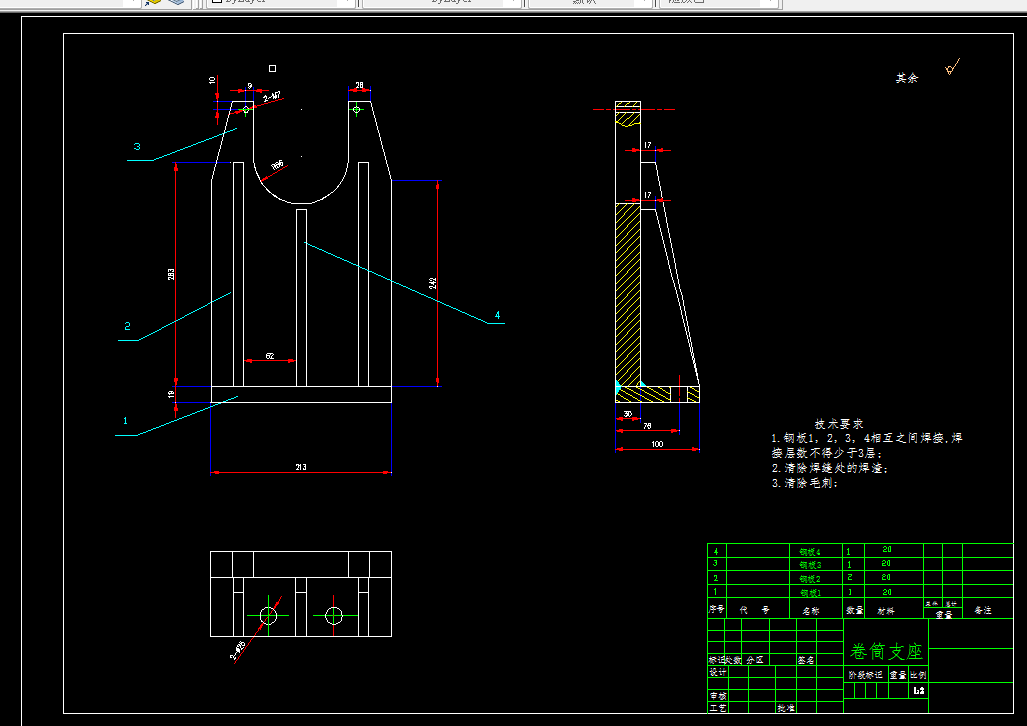Viewport: 1027px width, 726px height.
Task: Select the 工艺 label in title block
Action: (x=717, y=708)
